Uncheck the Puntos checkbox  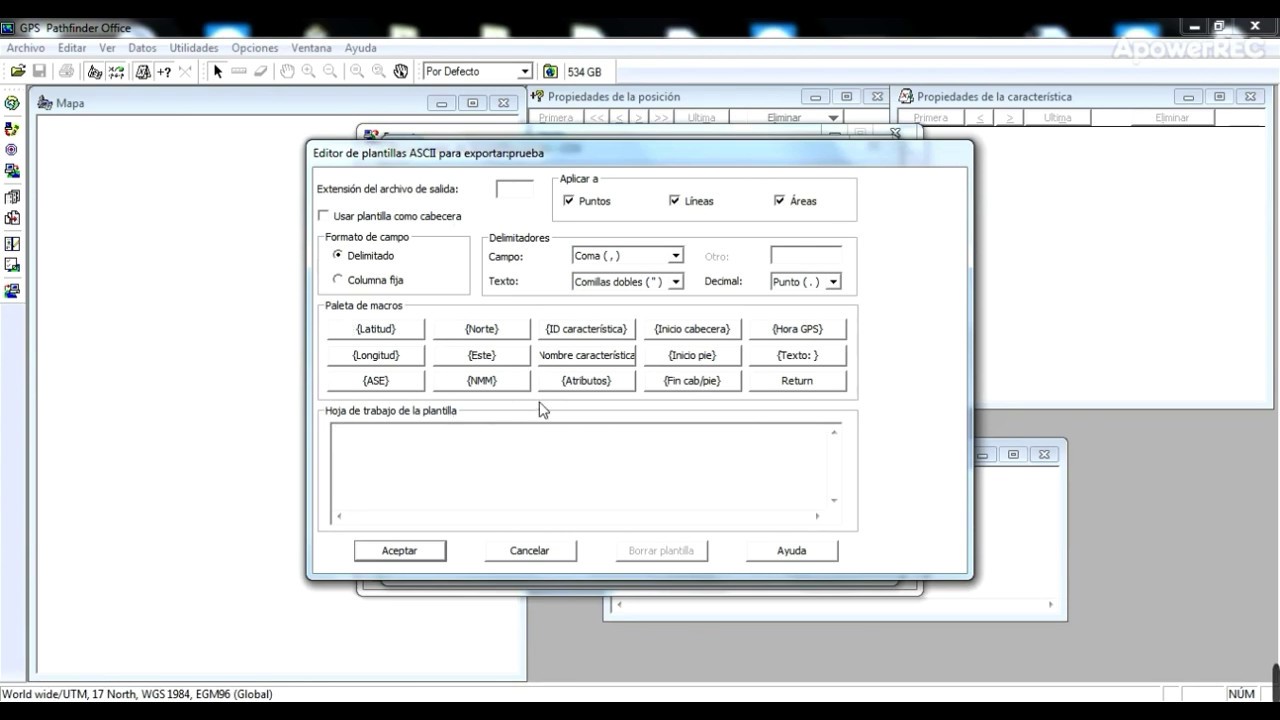tap(569, 201)
